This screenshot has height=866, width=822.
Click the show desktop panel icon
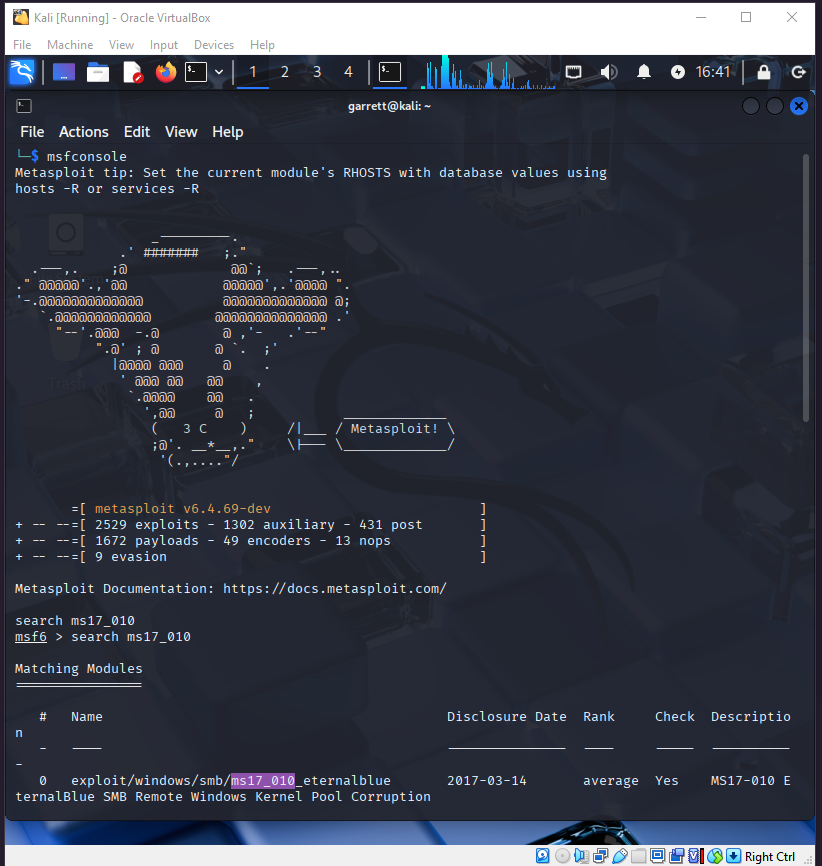pyautogui.click(x=64, y=72)
